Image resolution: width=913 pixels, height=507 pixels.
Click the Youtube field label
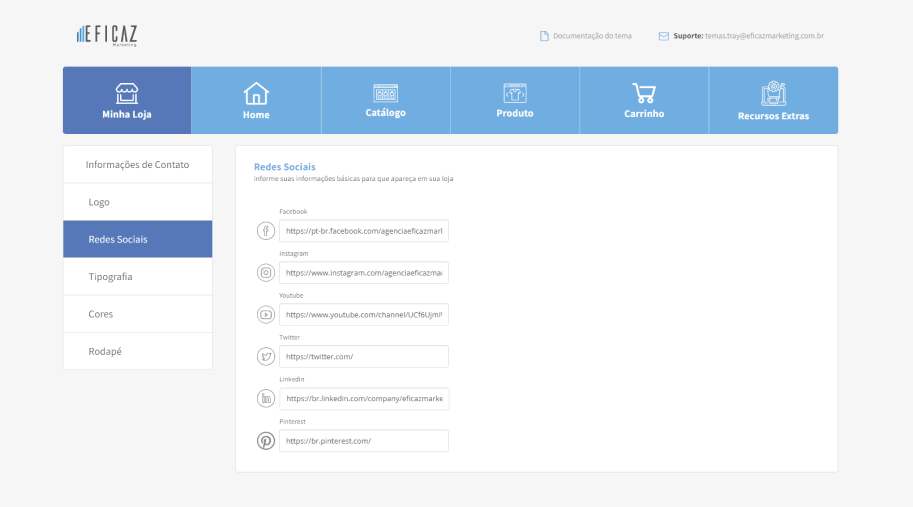(x=291, y=296)
